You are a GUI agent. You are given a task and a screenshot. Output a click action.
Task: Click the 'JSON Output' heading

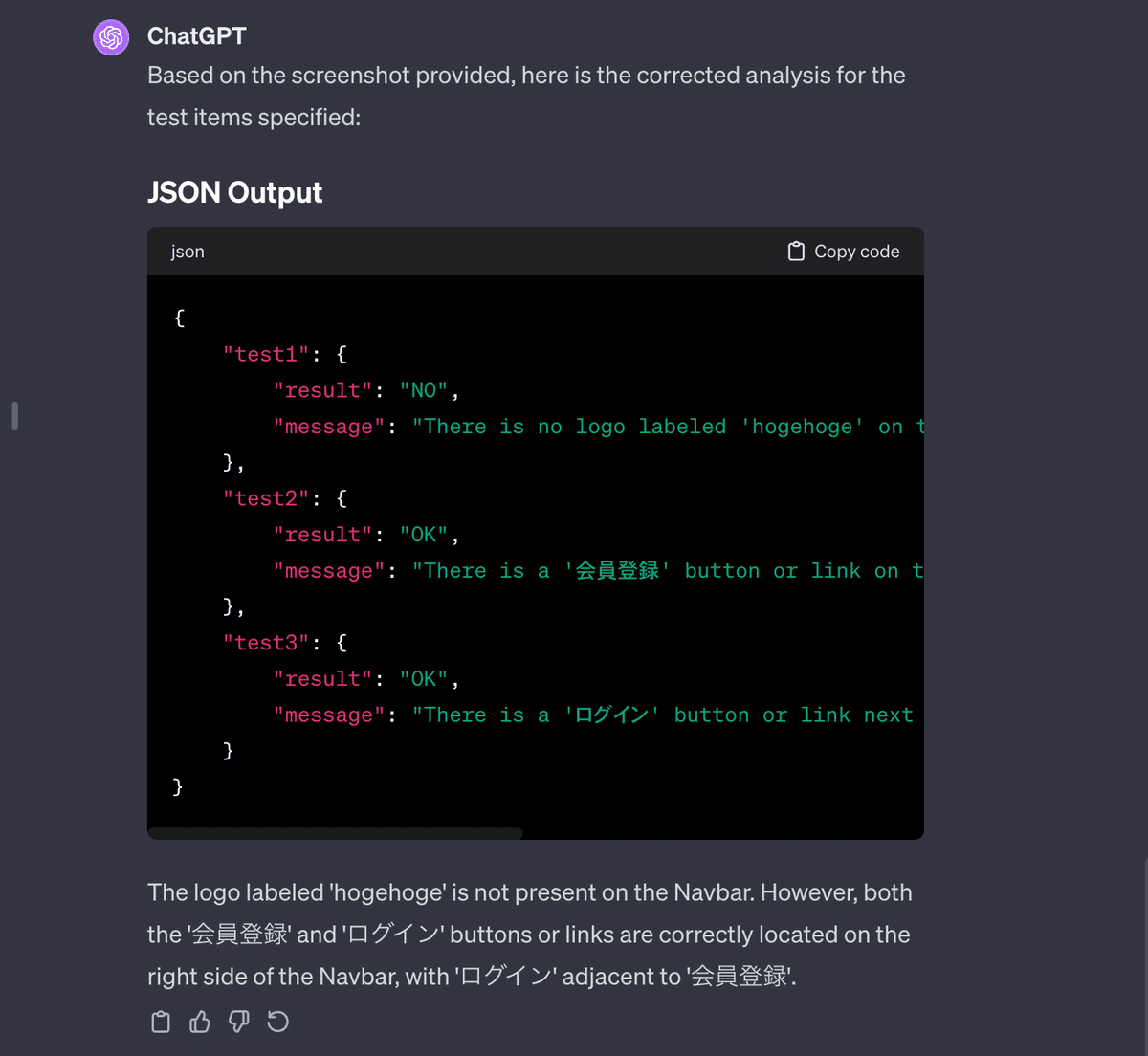pyautogui.click(x=234, y=192)
